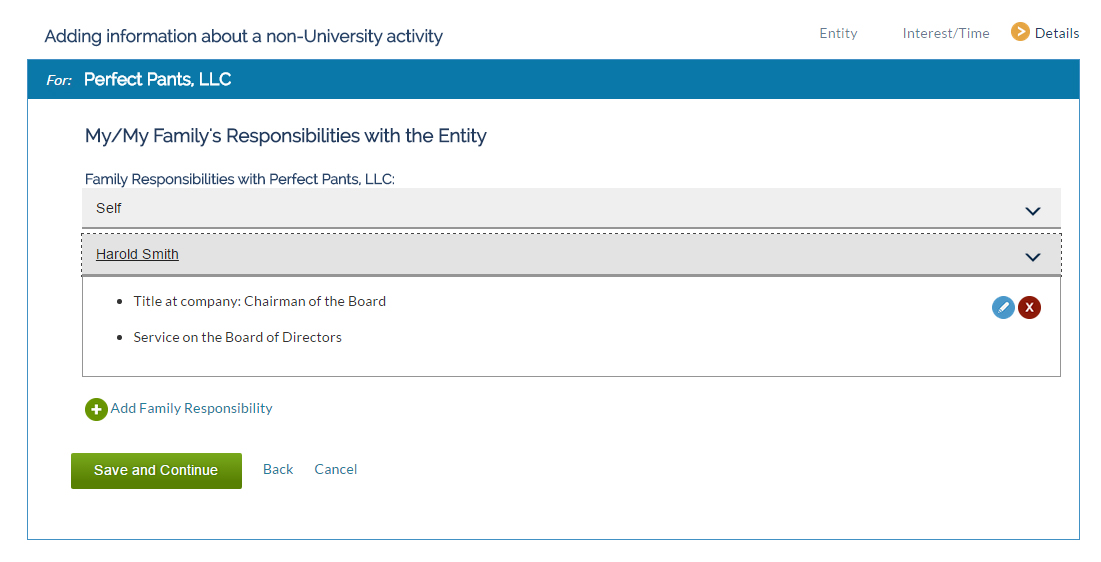Image resolution: width=1101 pixels, height=562 pixels.
Task: Expand the Self section chevron
Action: (x=1032, y=211)
